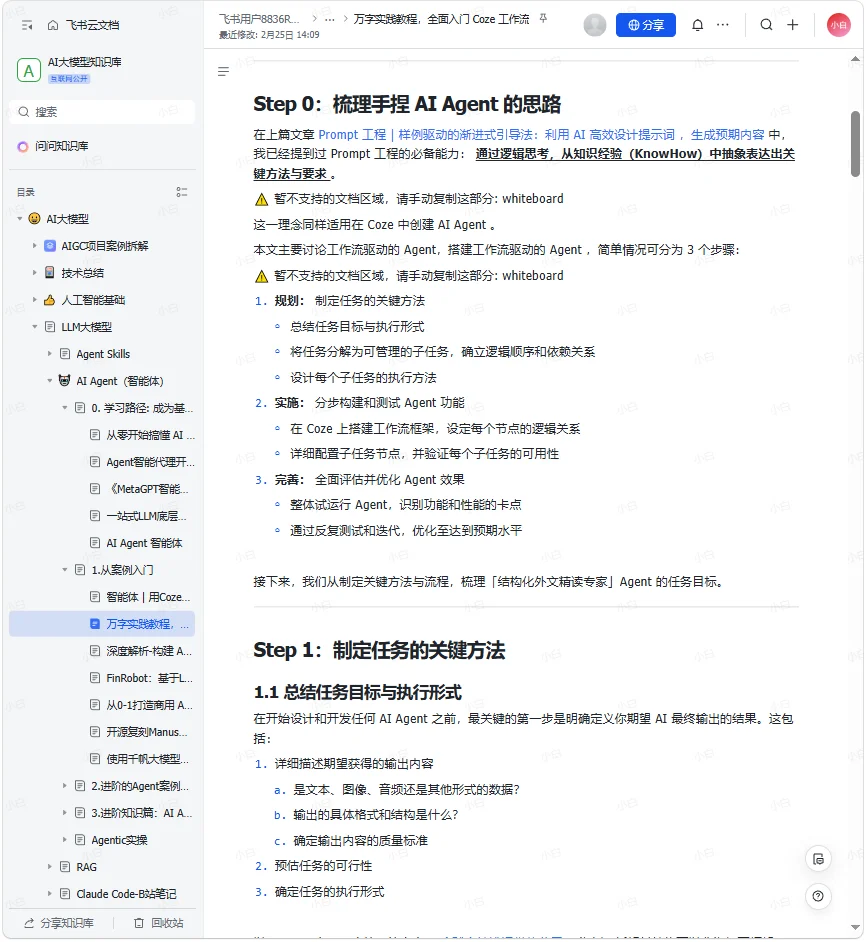Open the notifications bell

(697, 25)
